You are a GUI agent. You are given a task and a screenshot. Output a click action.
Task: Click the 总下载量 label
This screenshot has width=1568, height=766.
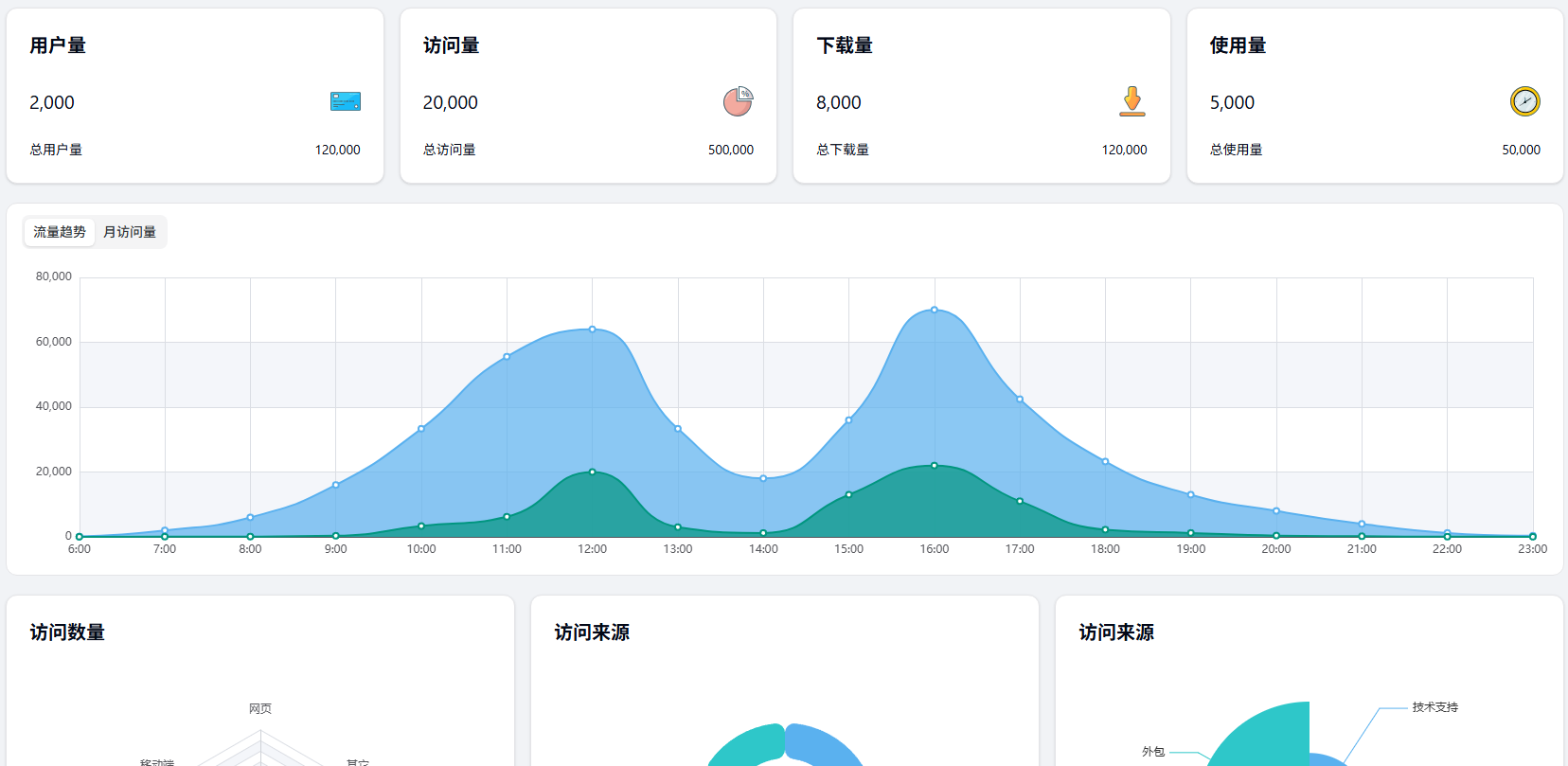(843, 150)
